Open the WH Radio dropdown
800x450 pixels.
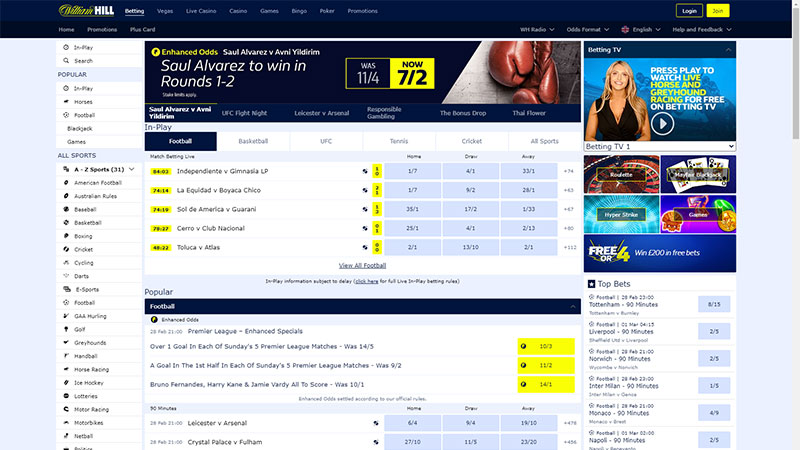(537, 30)
